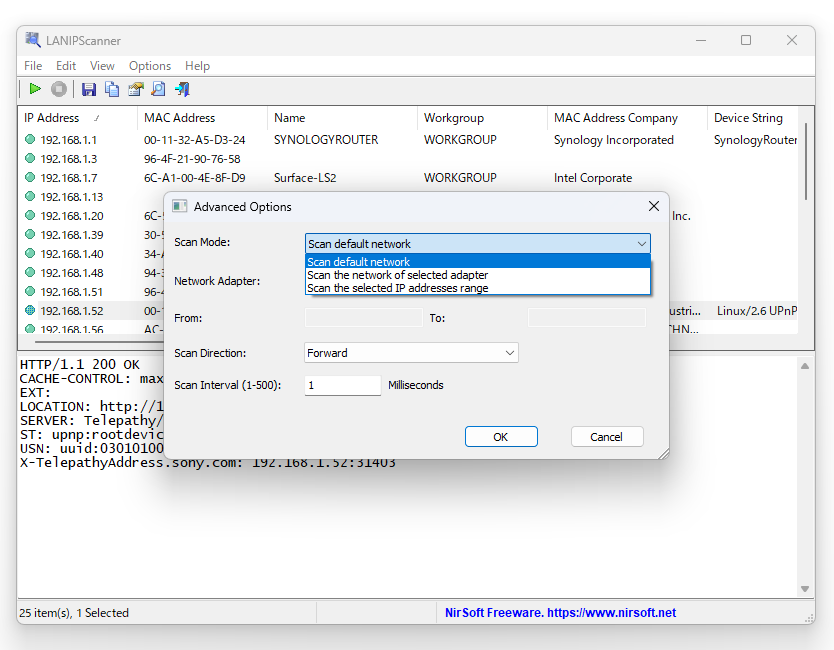The width and height of the screenshot is (834, 650).
Task: Click the To IP address field
Action: [x=587, y=318]
